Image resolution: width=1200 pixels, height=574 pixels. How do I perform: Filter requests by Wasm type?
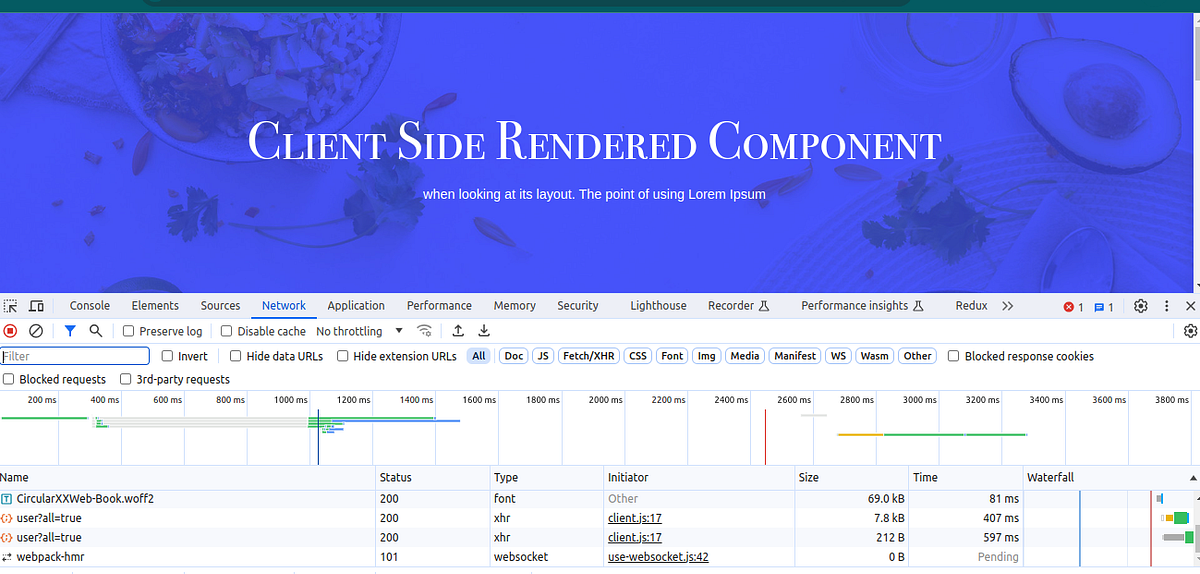click(x=875, y=356)
